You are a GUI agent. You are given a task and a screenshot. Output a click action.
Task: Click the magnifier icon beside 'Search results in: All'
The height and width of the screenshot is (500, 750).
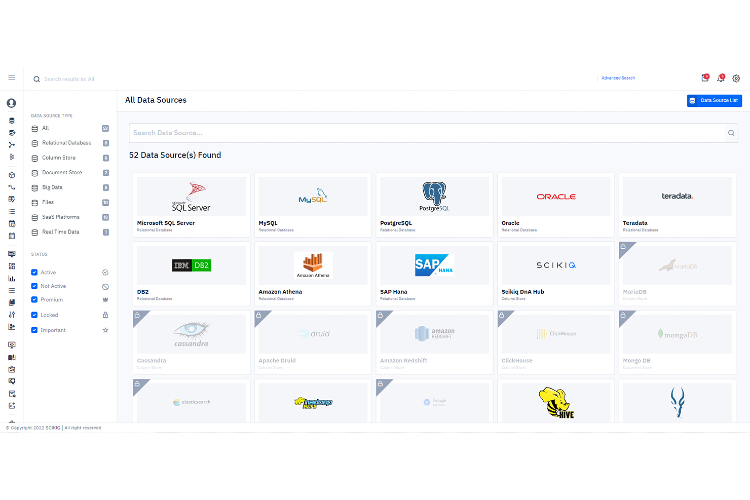tap(36, 79)
